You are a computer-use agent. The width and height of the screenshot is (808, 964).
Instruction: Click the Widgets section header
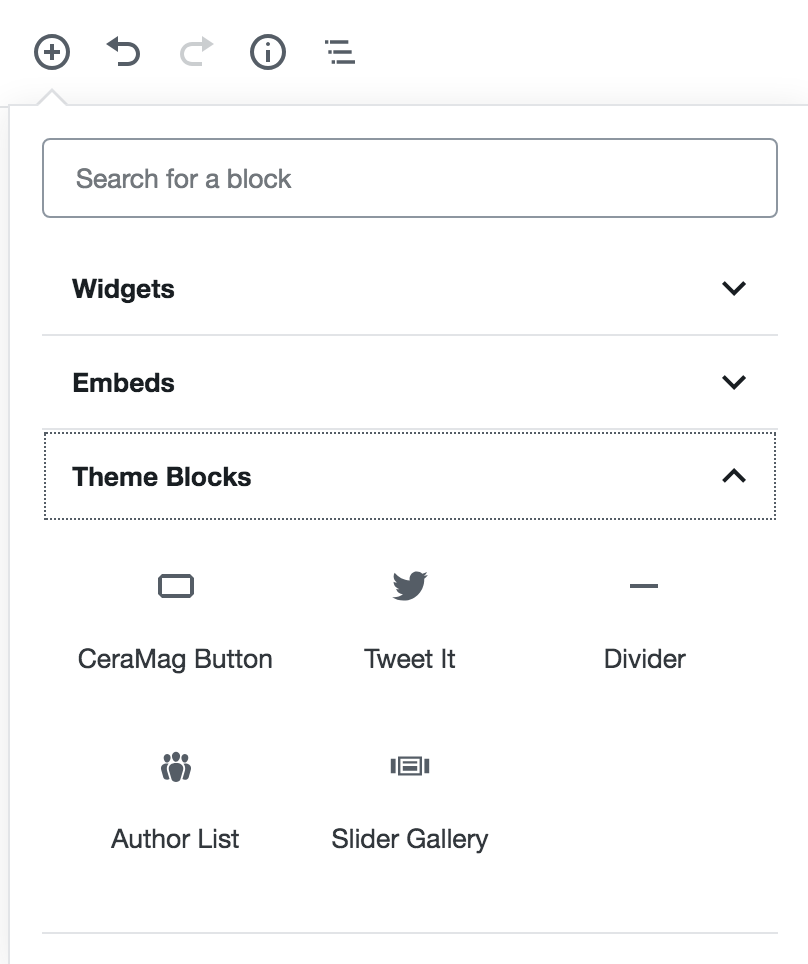123,288
